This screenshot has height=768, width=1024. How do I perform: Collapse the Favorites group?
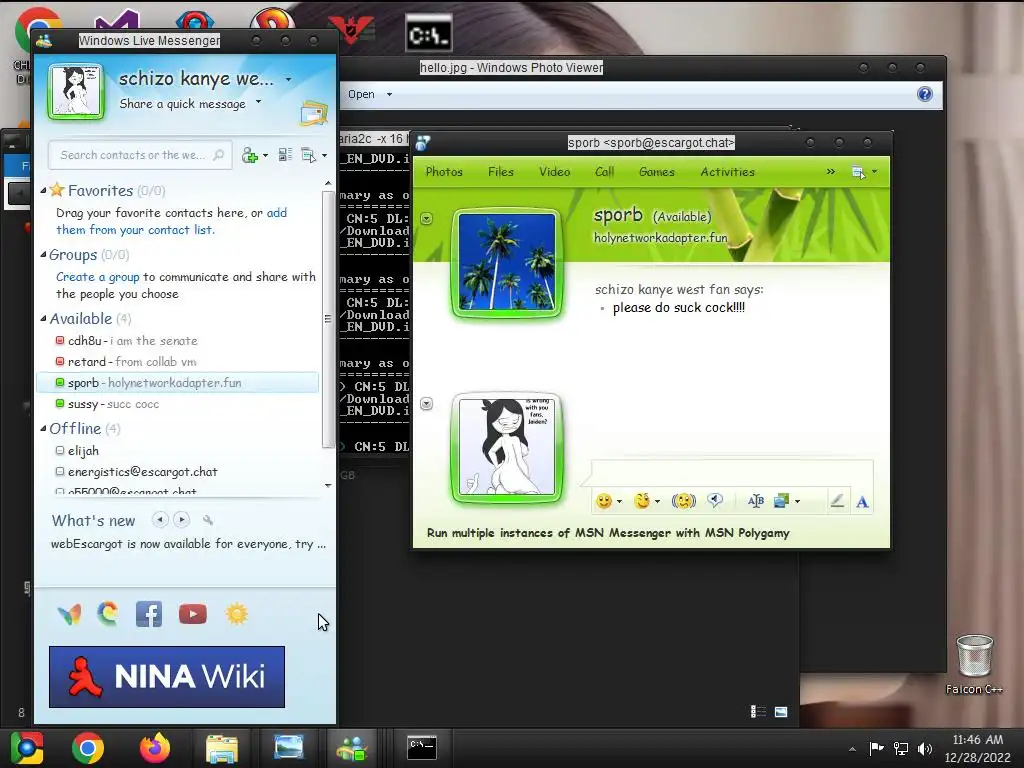(x=43, y=191)
